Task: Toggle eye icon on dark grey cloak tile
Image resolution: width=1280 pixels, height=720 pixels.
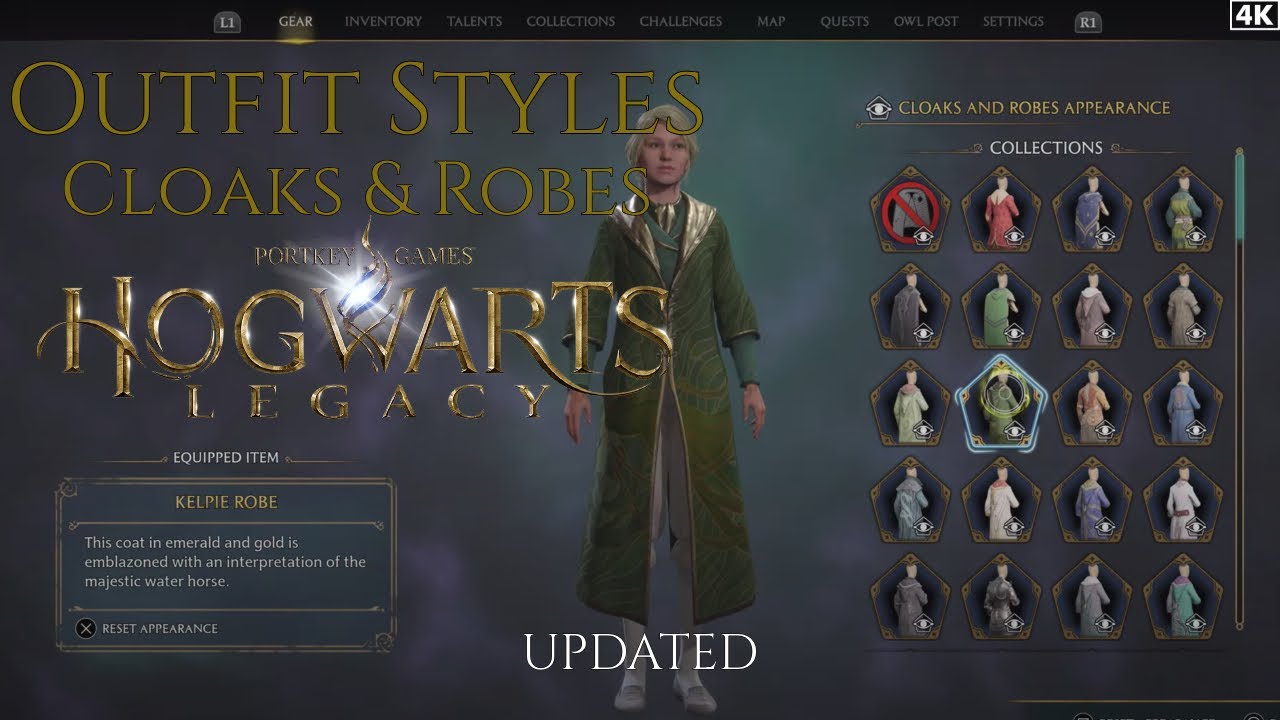Action: coord(924,333)
